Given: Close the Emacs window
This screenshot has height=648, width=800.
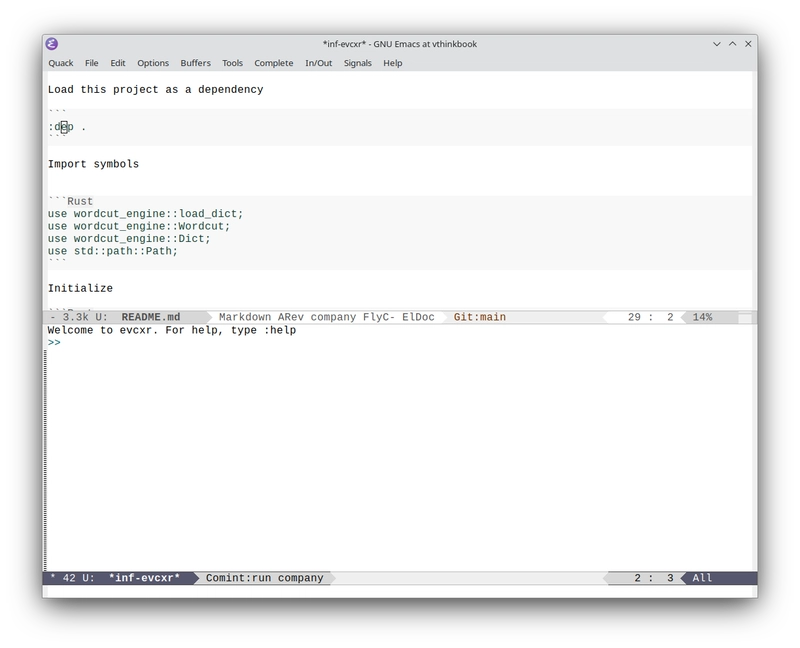Looking at the screenshot, I should tap(748, 44).
